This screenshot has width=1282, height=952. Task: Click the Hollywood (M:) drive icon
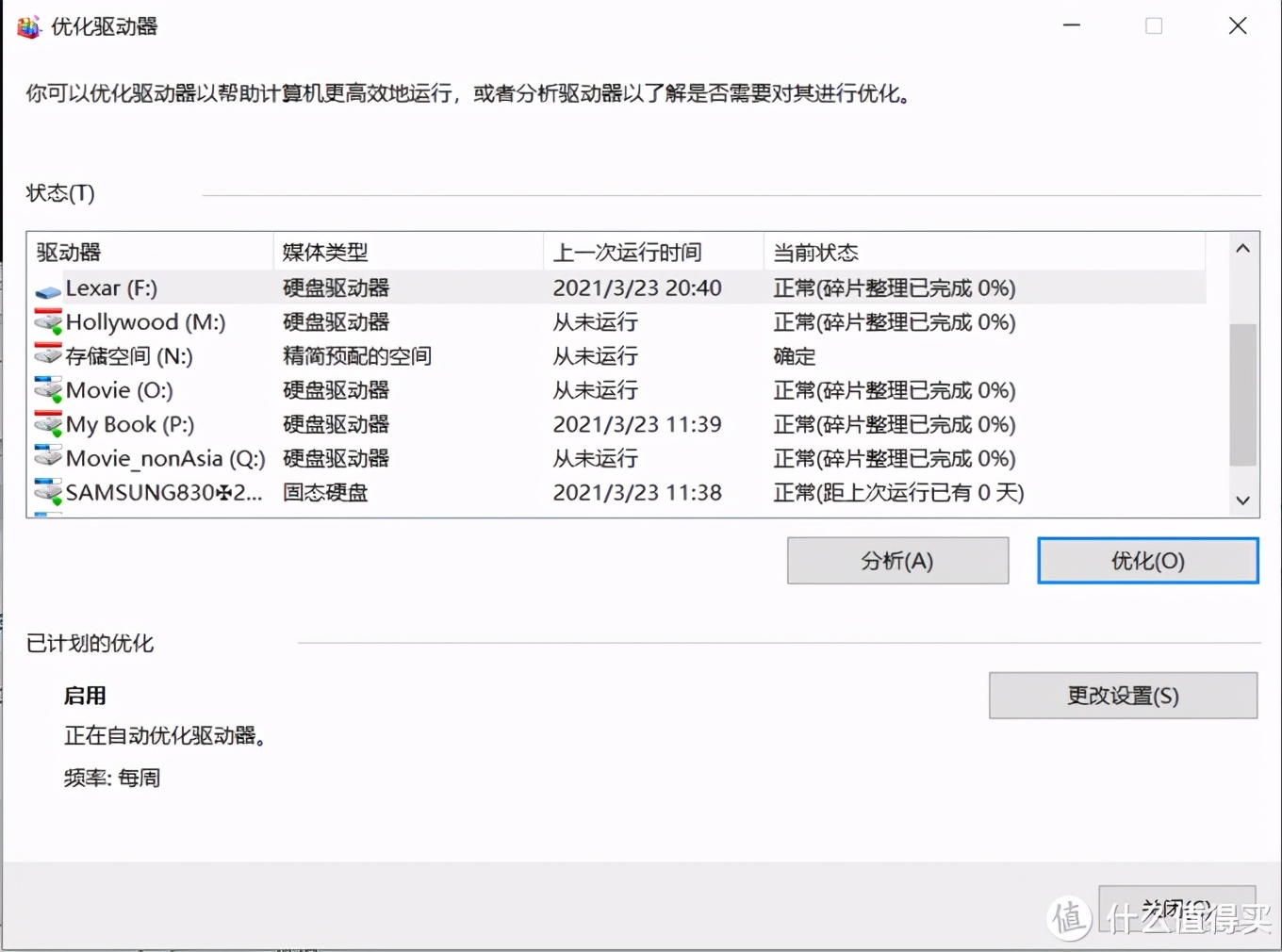coord(47,322)
